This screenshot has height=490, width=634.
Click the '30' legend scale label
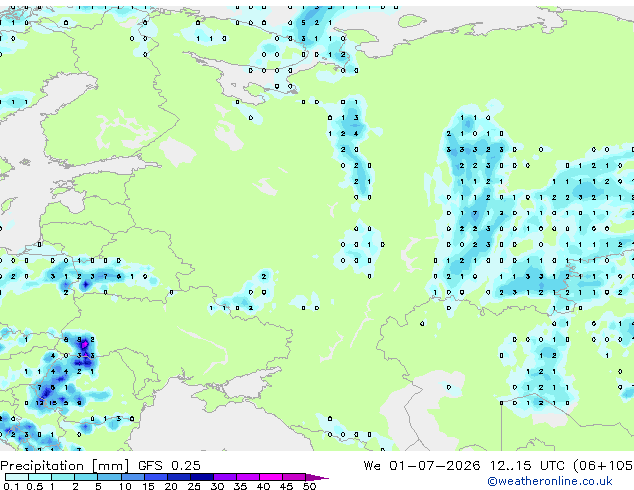(217, 486)
